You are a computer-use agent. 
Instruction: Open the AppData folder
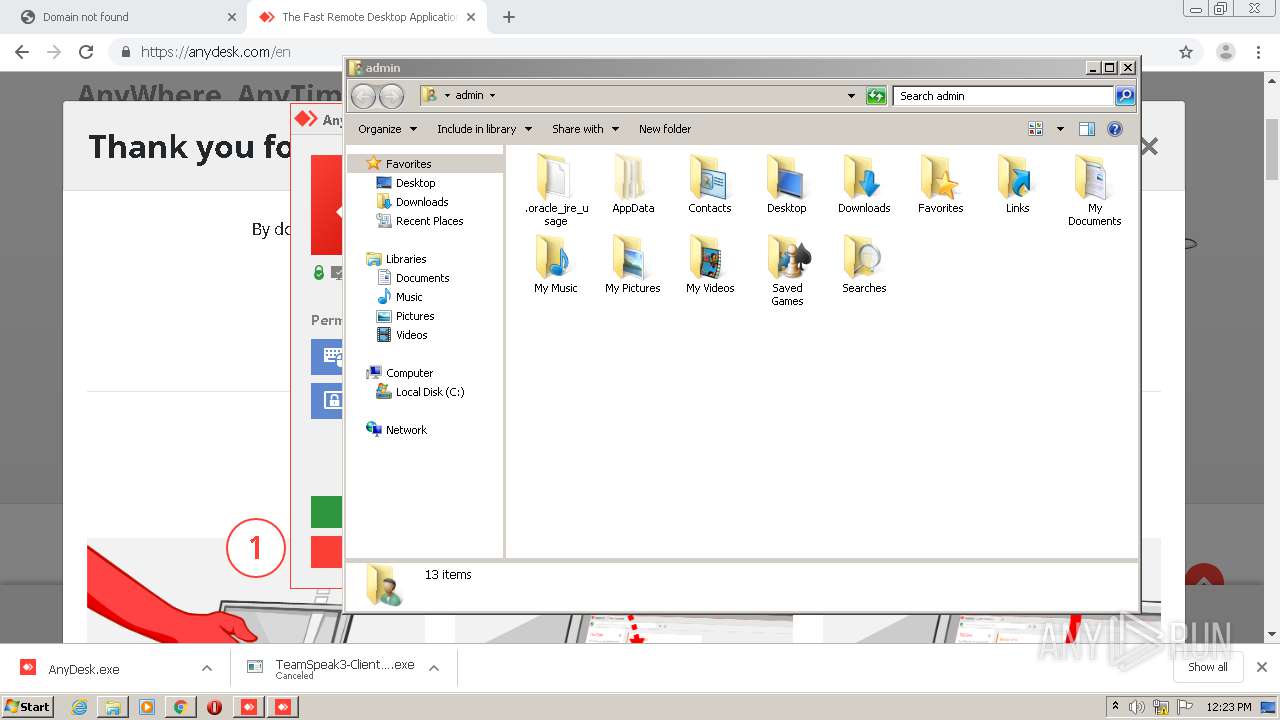point(633,185)
